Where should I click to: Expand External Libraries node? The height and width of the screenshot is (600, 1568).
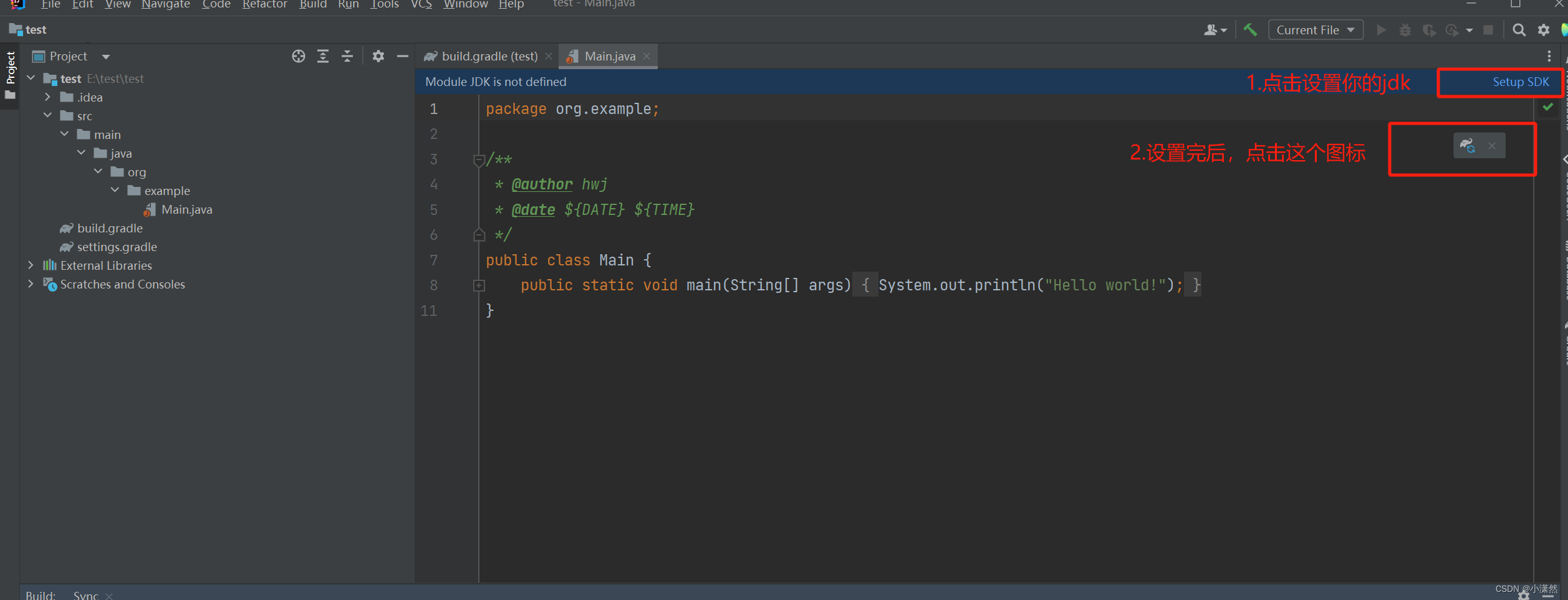pyautogui.click(x=31, y=265)
